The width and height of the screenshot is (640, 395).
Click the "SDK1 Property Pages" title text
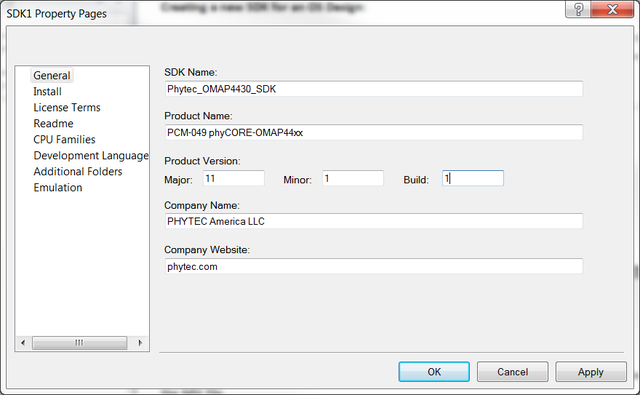tap(56, 14)
